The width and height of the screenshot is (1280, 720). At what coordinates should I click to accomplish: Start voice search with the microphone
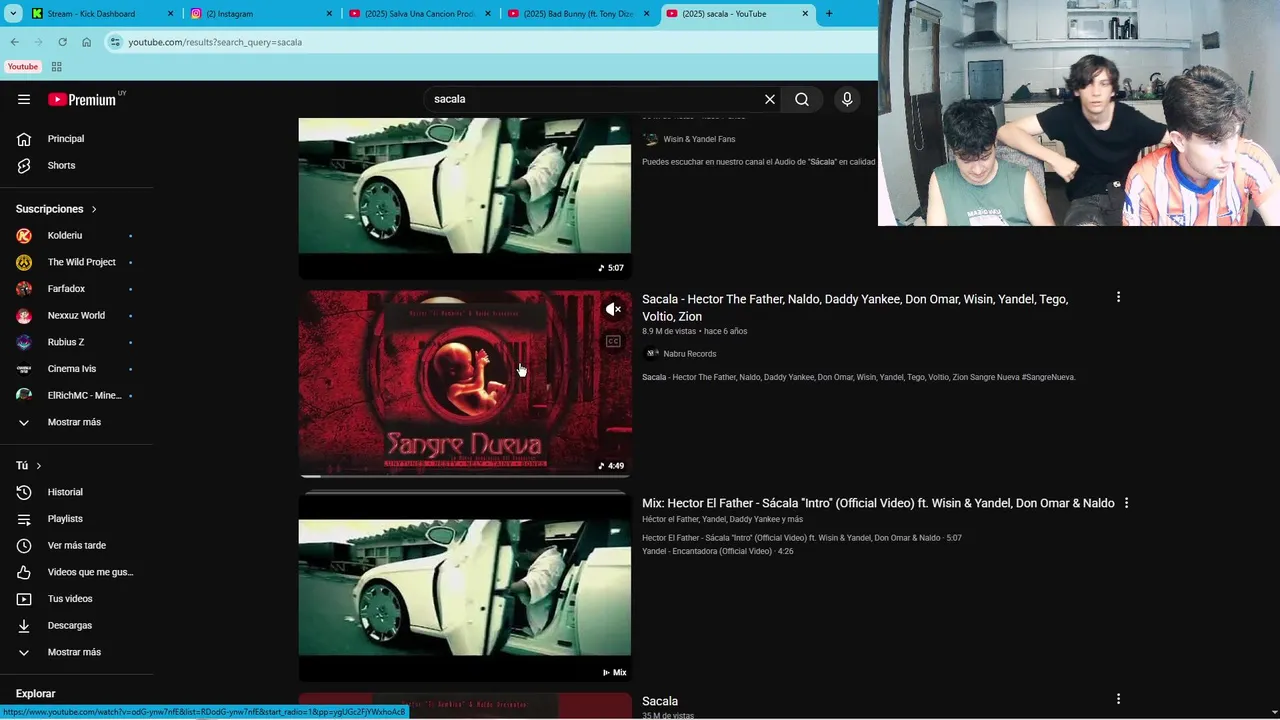click(847, 99)
